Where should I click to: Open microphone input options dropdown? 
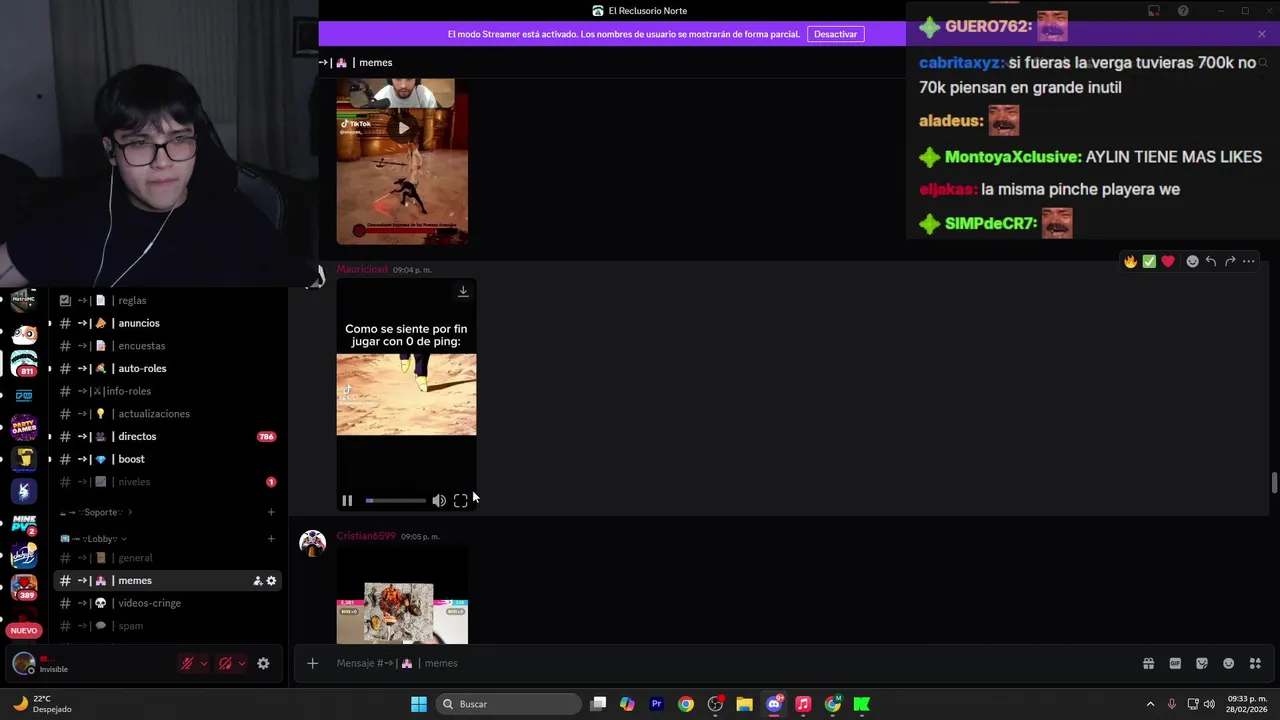point(204,663)
